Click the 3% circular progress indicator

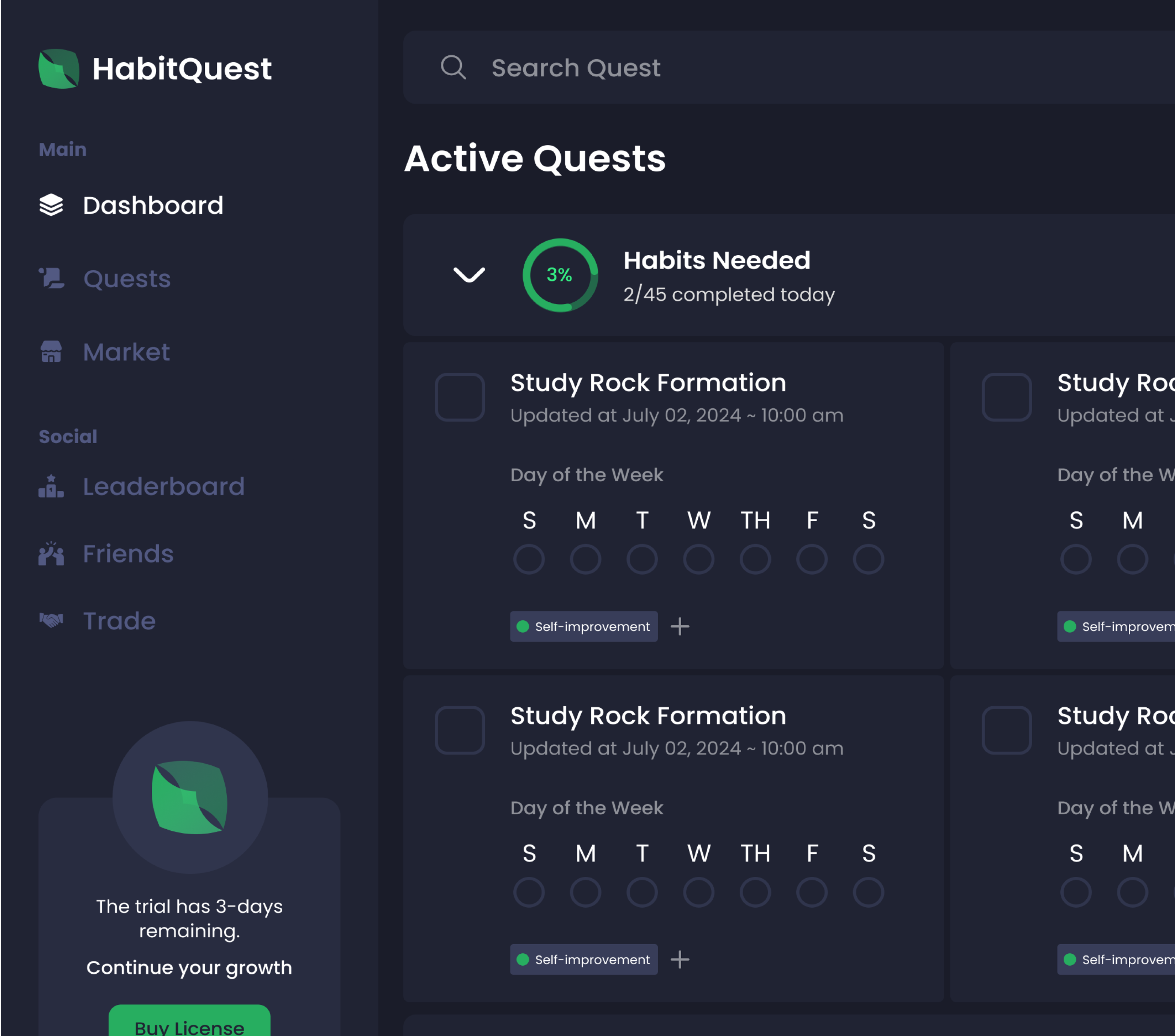559,275
